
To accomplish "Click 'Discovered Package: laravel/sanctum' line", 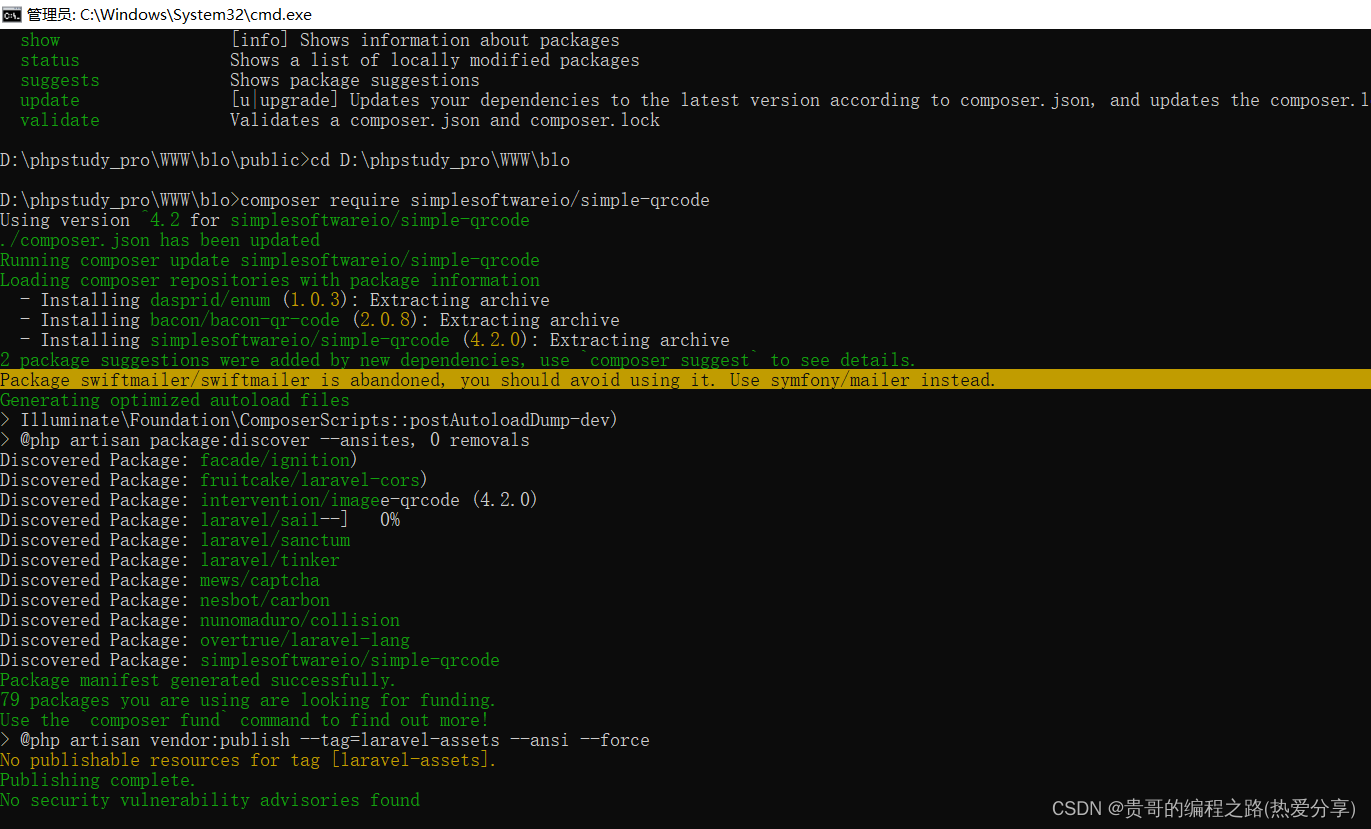I will click(x=175, y=540).
